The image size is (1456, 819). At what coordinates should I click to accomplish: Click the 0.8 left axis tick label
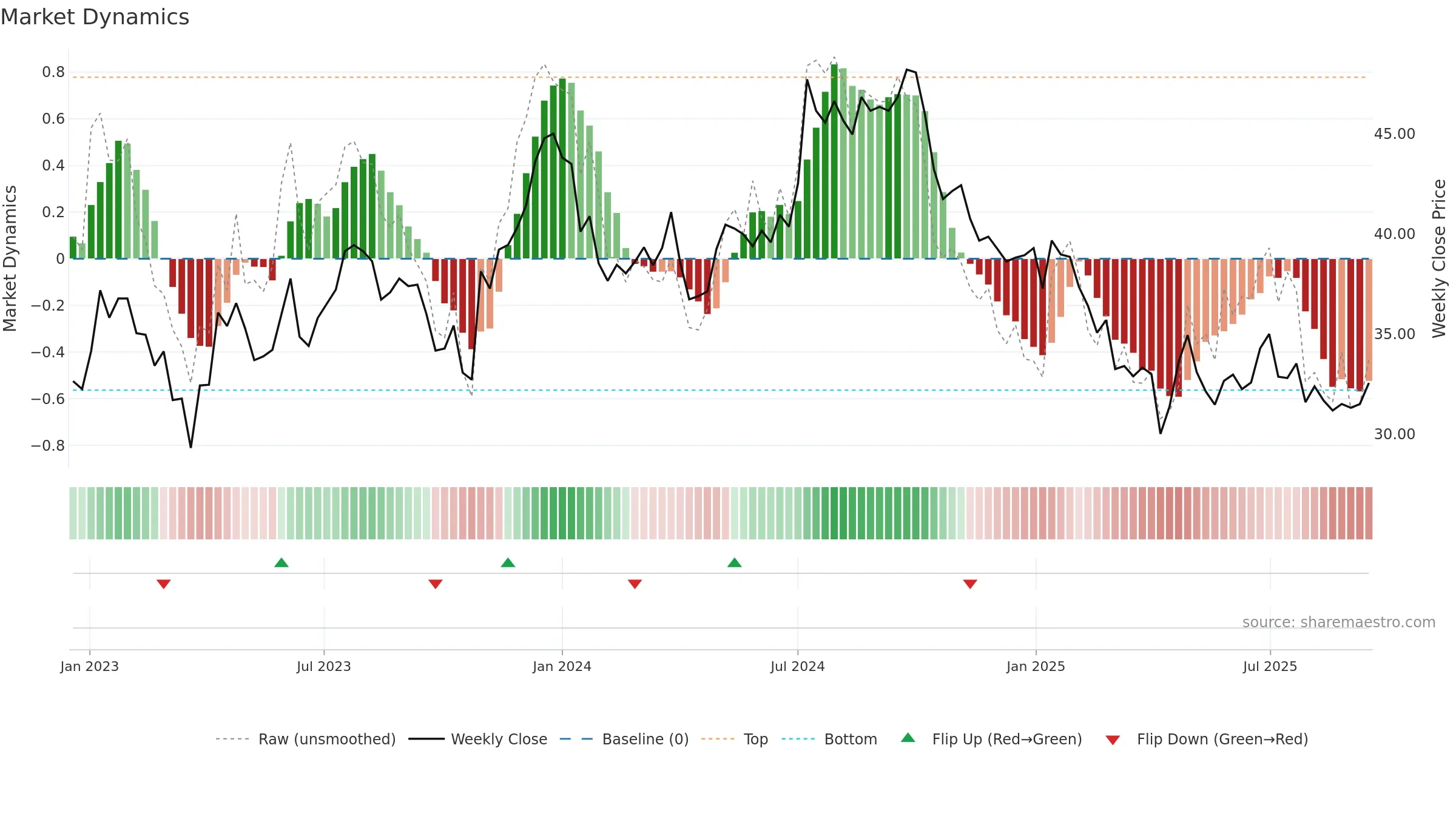(x=53, y=72)
